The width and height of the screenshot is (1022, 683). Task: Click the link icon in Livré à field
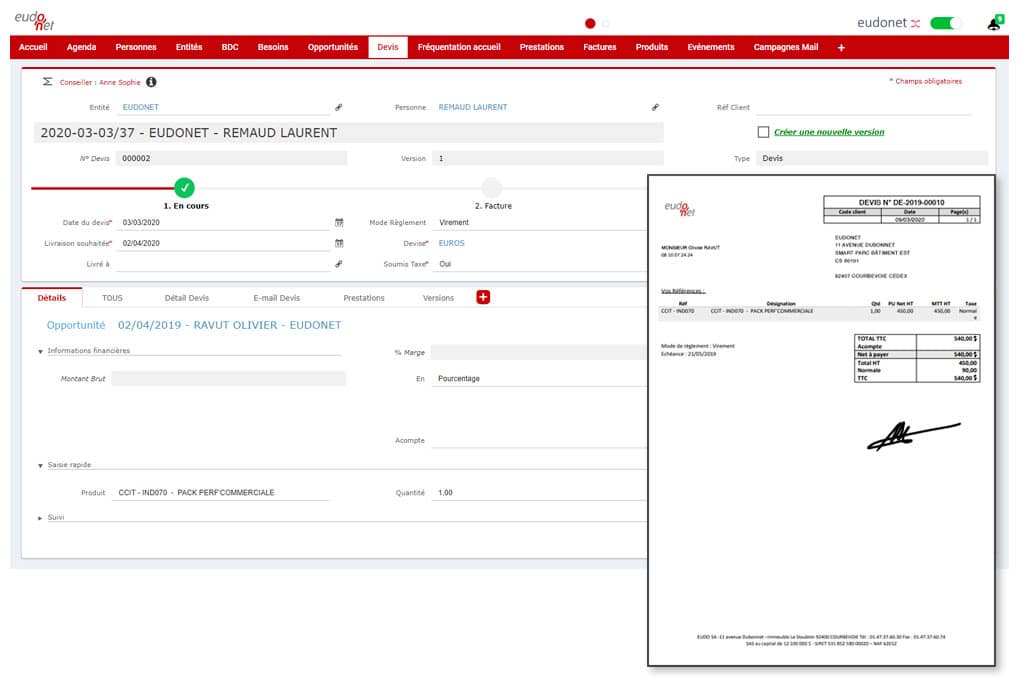[x=339, y=264]
